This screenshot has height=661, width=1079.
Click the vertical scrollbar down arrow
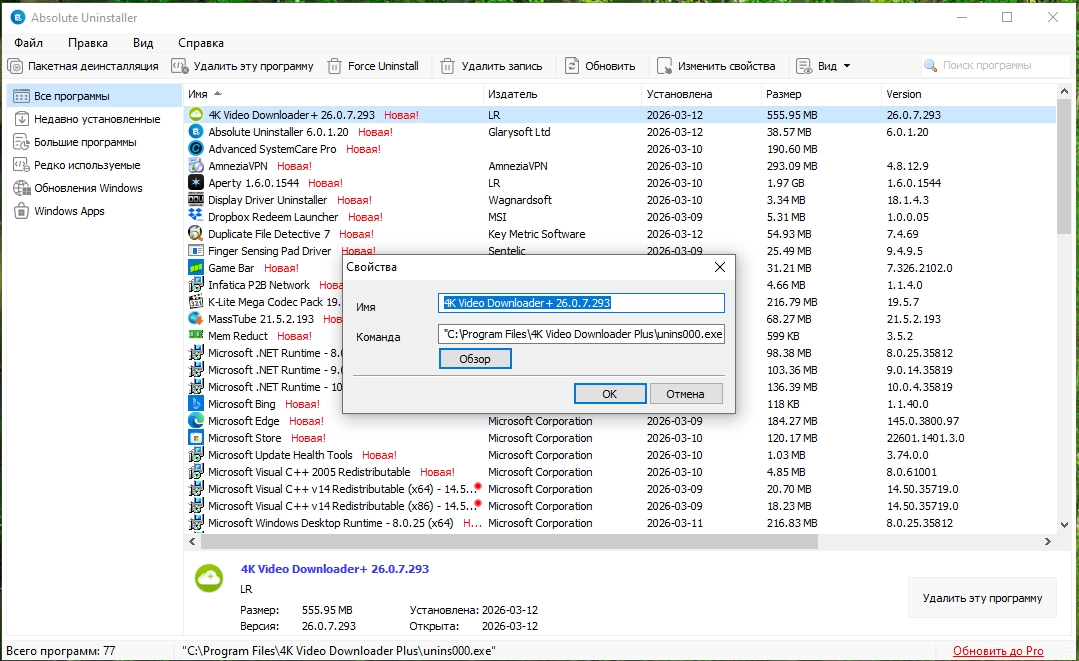point(1064,525)
